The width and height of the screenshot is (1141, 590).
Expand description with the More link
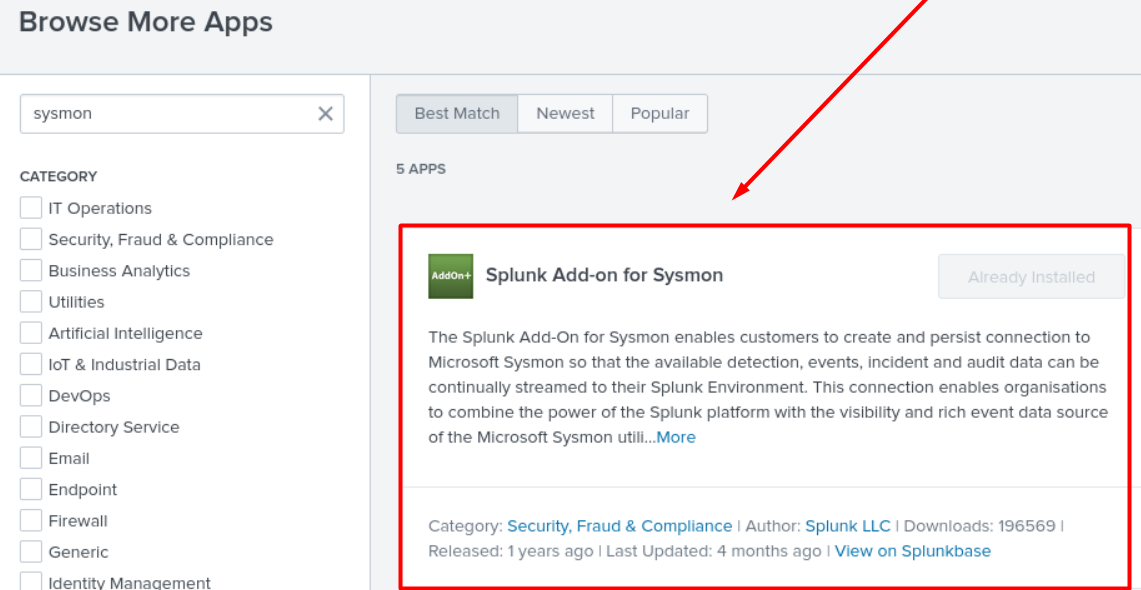click(676, 437)
